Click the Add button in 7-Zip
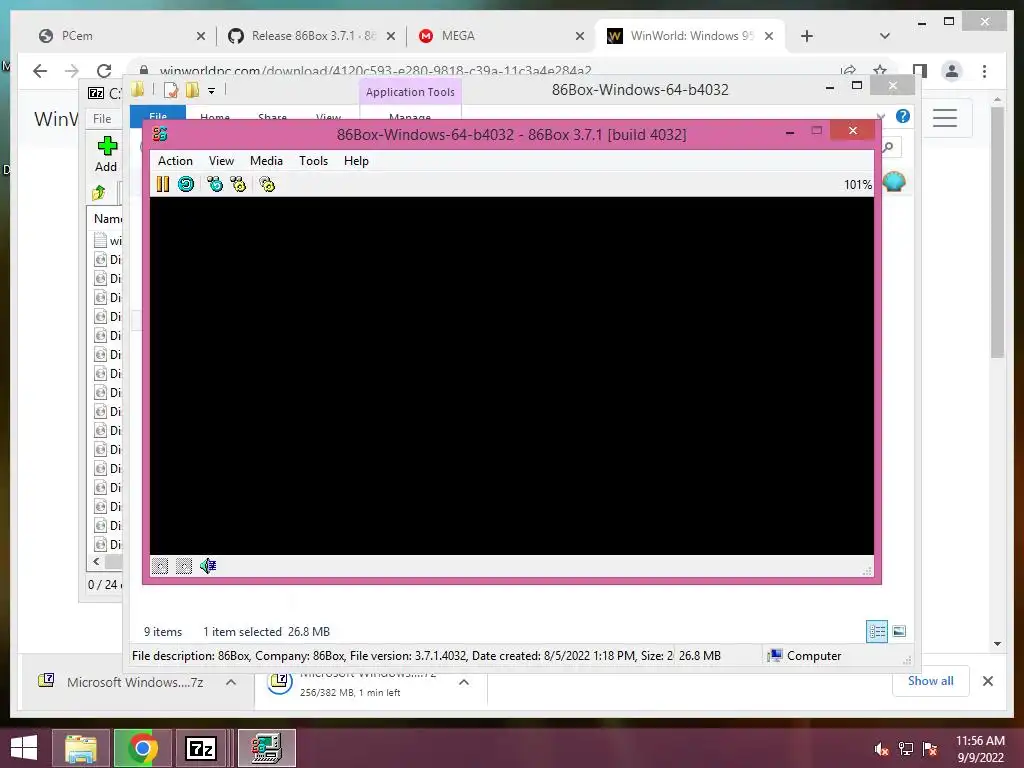Viewport: 1024px width, 768px height. (106, 154)
